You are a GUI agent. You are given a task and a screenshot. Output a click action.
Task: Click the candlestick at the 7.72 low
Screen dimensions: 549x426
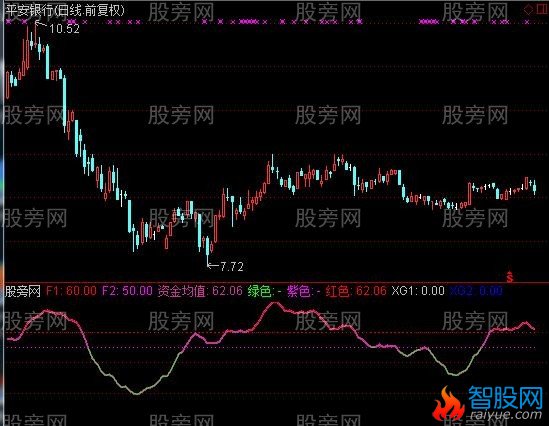[x=208, y=250]
